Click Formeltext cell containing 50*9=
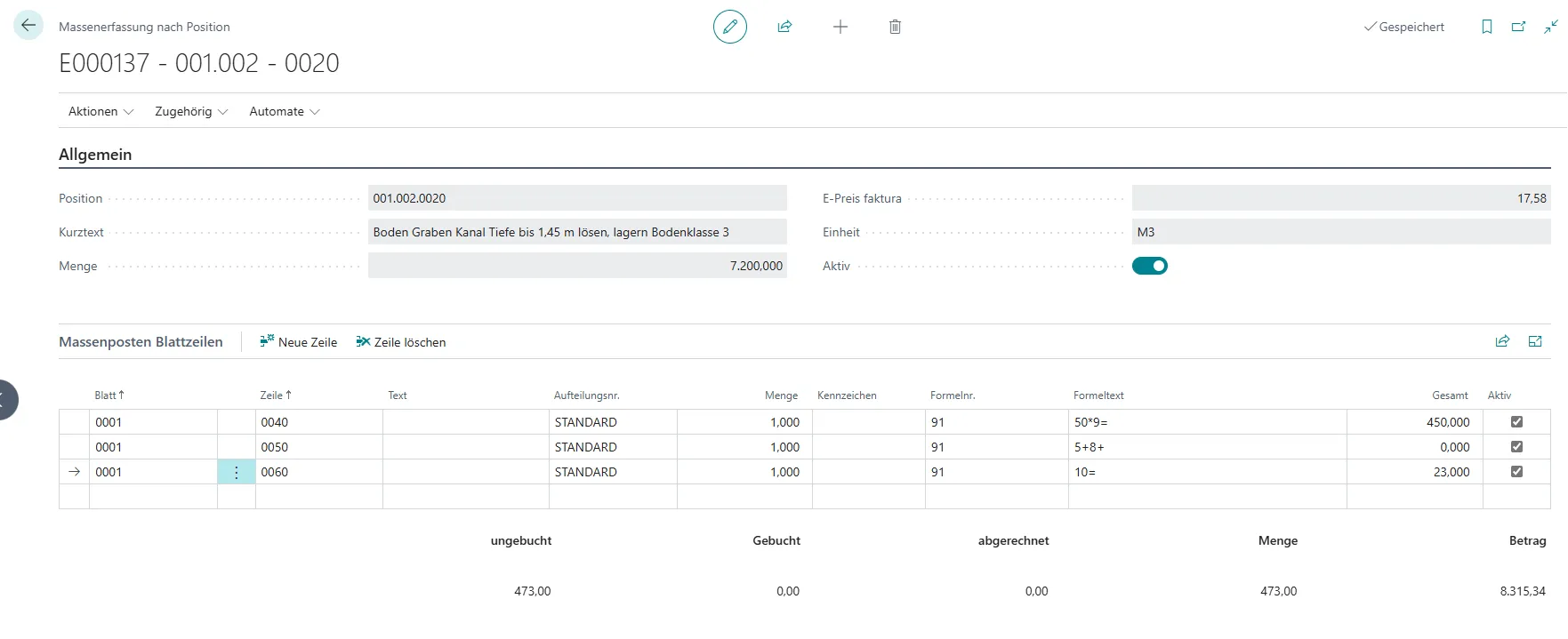The height and width of the screenshot is (639, 1568). pos(1205,422)
